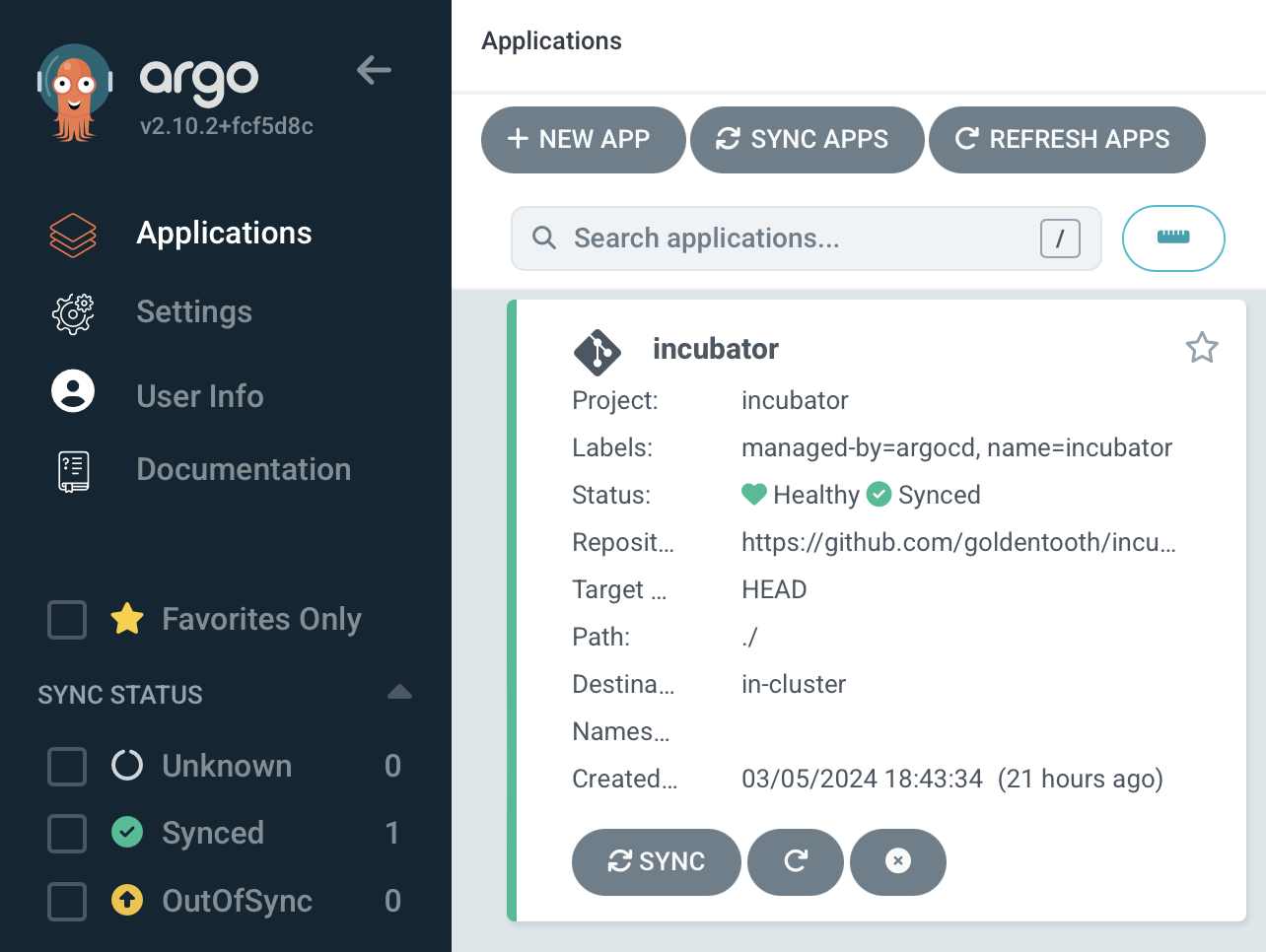
Task: Open Settings via the gears icon
Action: pyautogui.click(x=73, y=313)
